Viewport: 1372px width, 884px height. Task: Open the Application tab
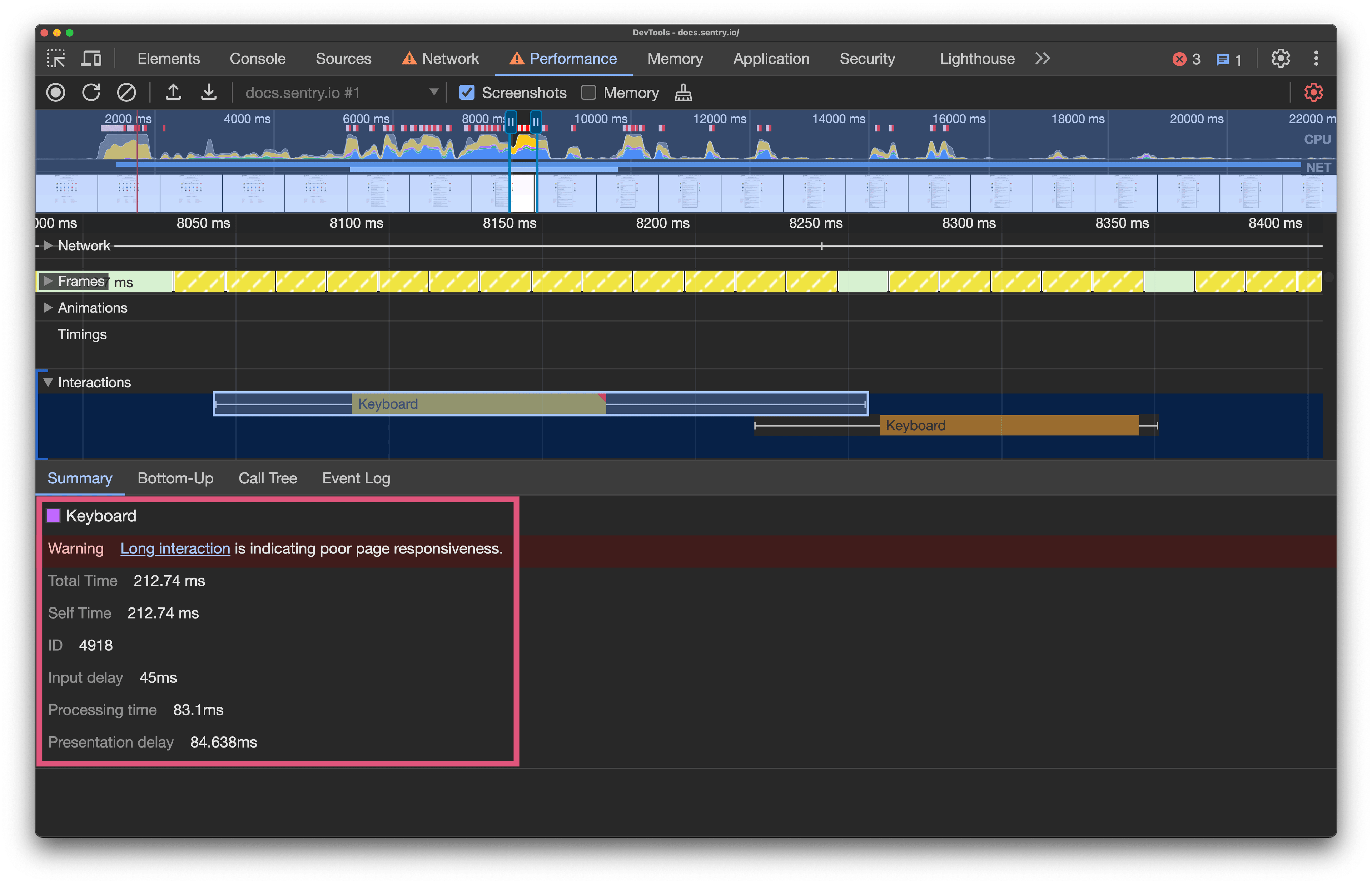(x=771, y=59)
